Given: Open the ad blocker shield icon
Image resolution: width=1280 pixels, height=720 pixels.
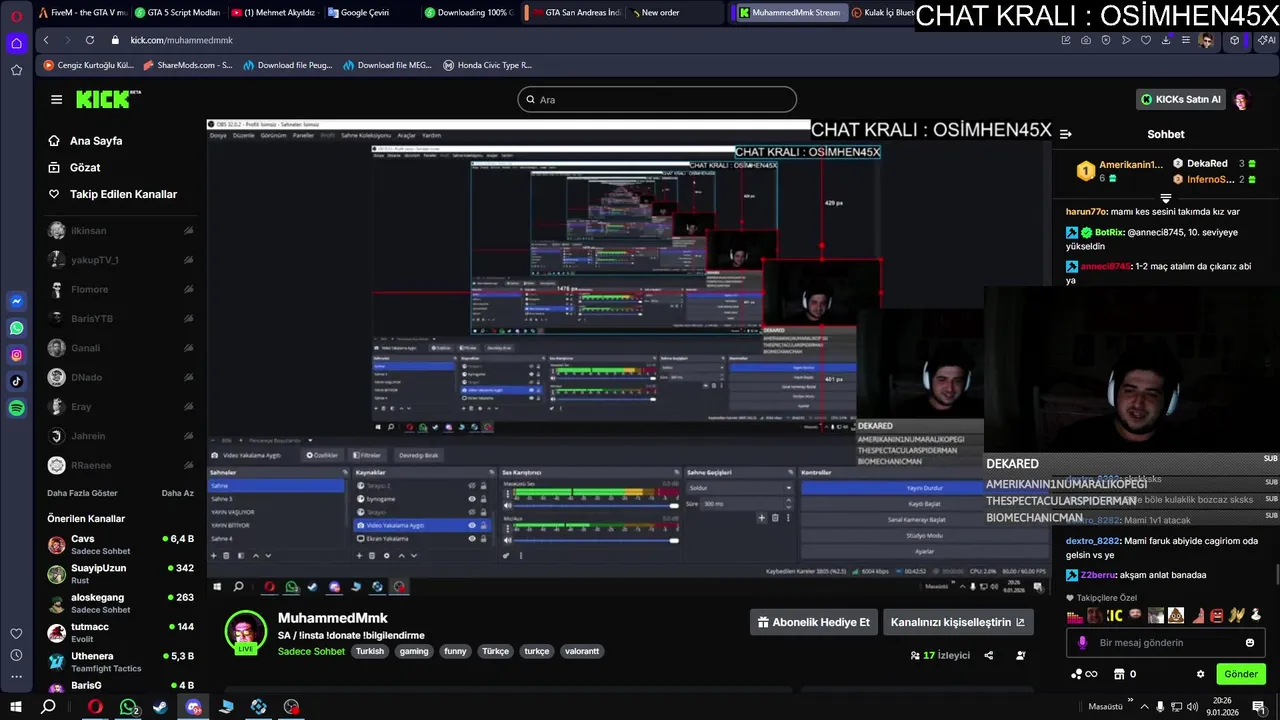Looking at the screenshot, I should click(x=1106, y=40).
